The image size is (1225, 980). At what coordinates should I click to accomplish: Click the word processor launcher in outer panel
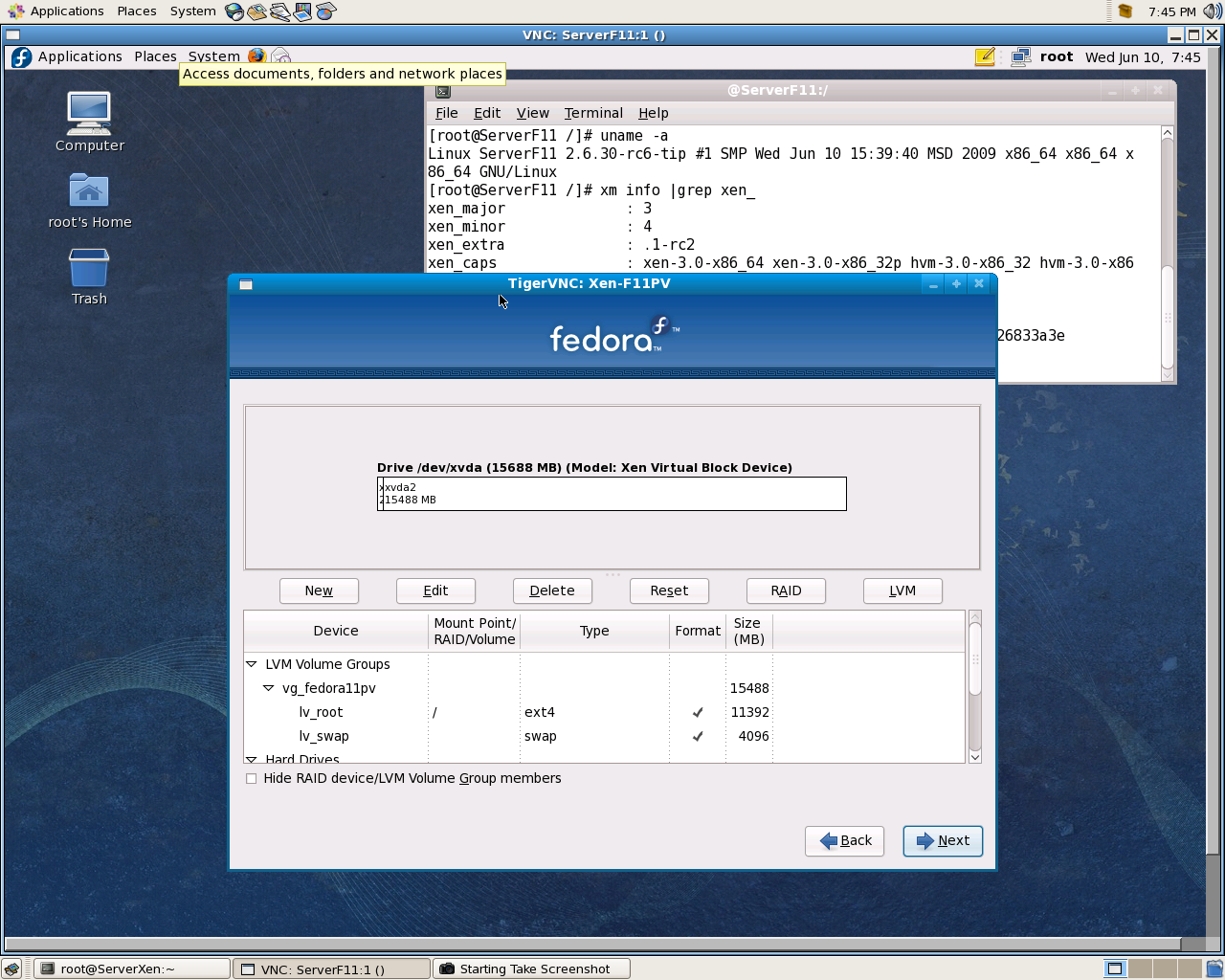(279, 11)
